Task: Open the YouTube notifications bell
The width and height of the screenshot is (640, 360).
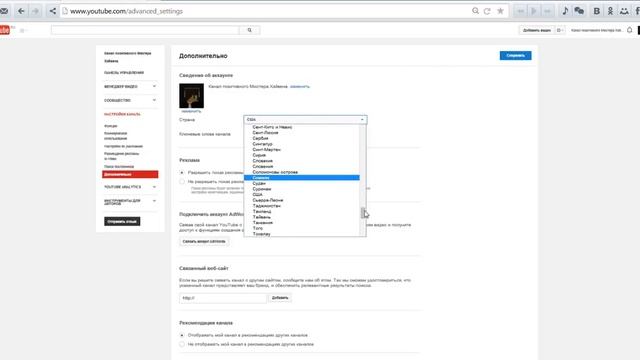Action: point(630,30)
